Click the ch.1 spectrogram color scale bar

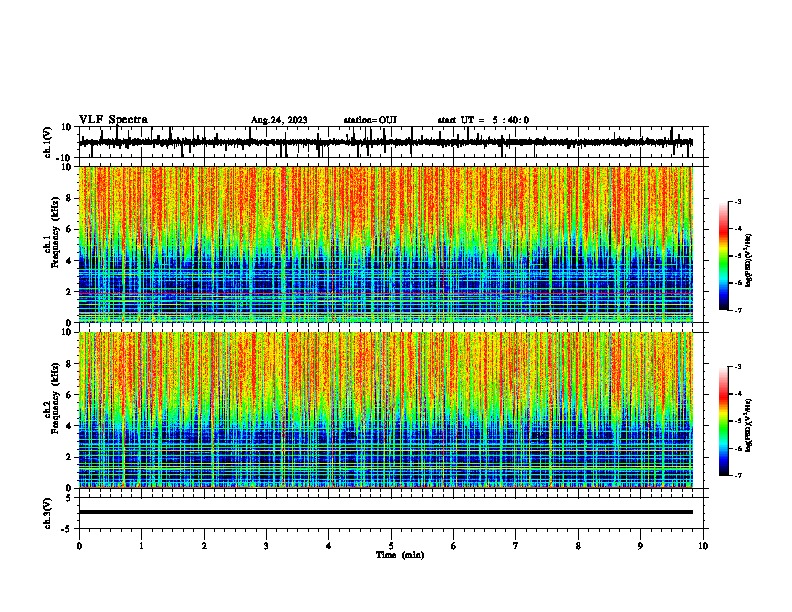[x=723, y=256]
